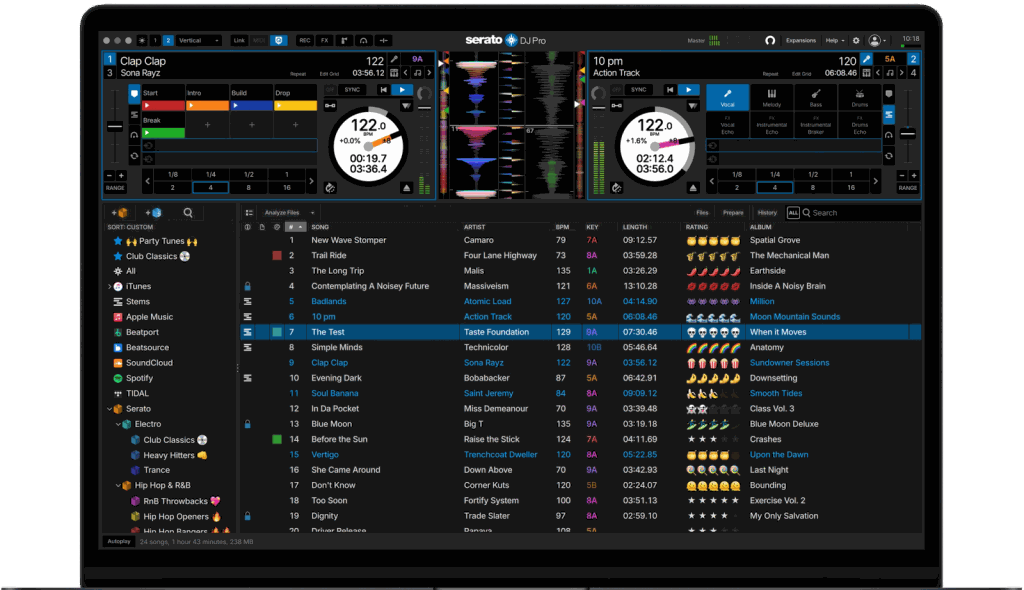The width and height of the screenshot is (1024, 590).
Task: Click the library Search field
Action: tap(861, 213)
